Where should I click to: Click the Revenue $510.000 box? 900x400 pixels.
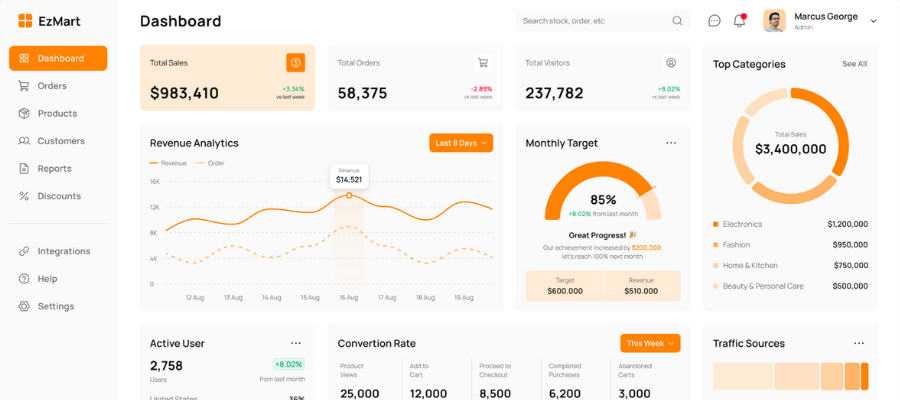tap(642, 286)
